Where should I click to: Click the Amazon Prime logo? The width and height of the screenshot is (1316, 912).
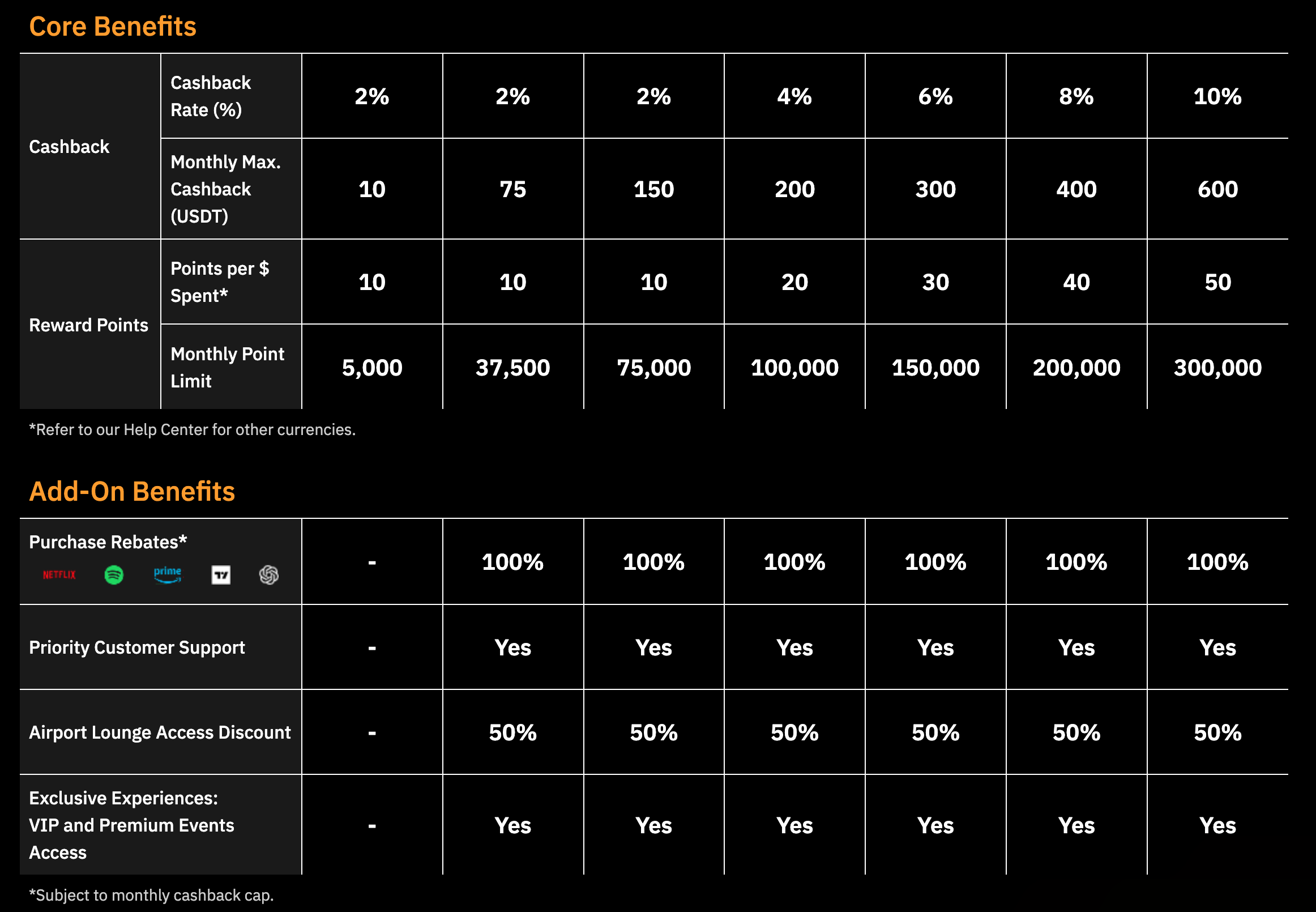pyautogui.click(x=168, y=574)
